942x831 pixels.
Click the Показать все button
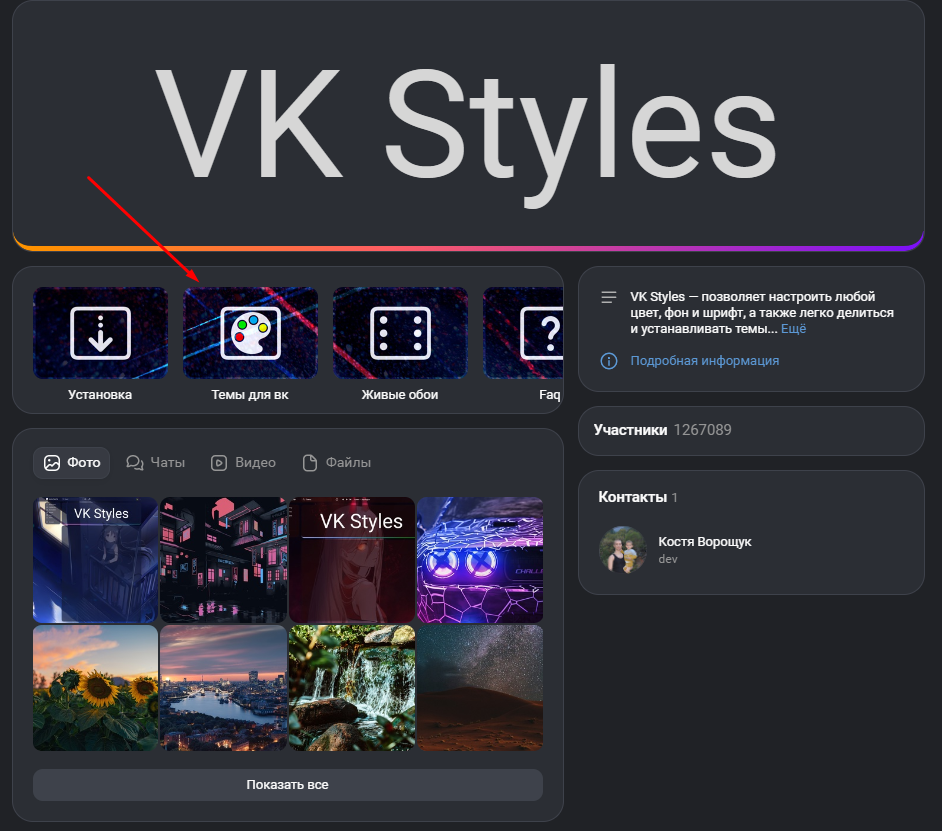(x=288, y=785)
